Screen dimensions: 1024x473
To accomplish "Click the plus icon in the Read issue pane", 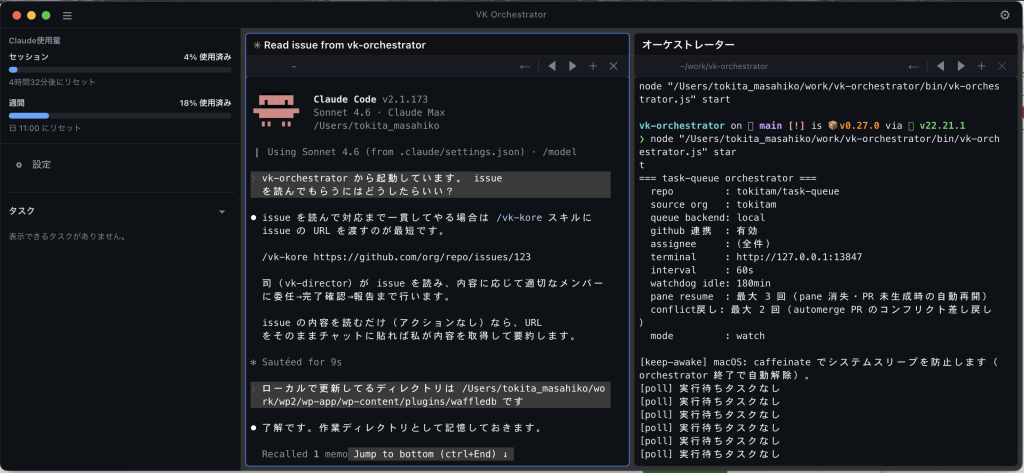I will (x=593, y=66).
